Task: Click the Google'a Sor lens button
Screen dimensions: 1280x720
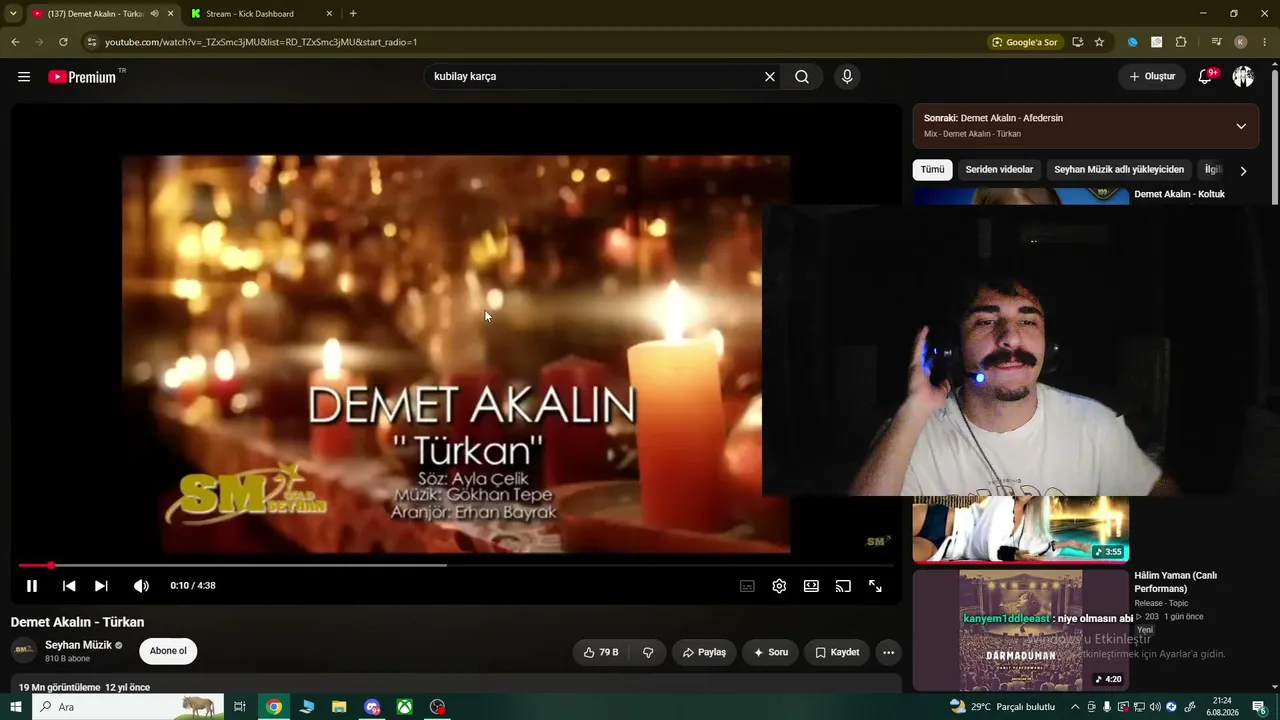Action: (x=1024, y=42)
